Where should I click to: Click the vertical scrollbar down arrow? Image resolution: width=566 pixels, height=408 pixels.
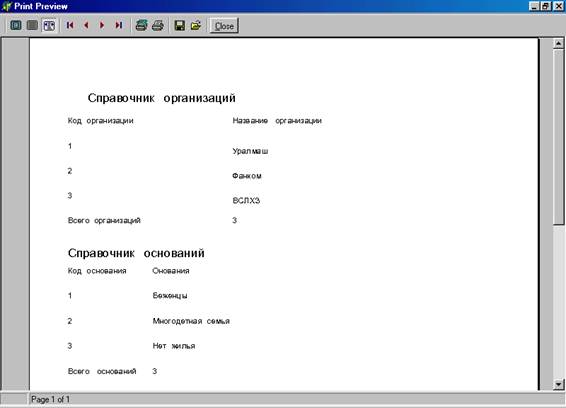[558, 385]
